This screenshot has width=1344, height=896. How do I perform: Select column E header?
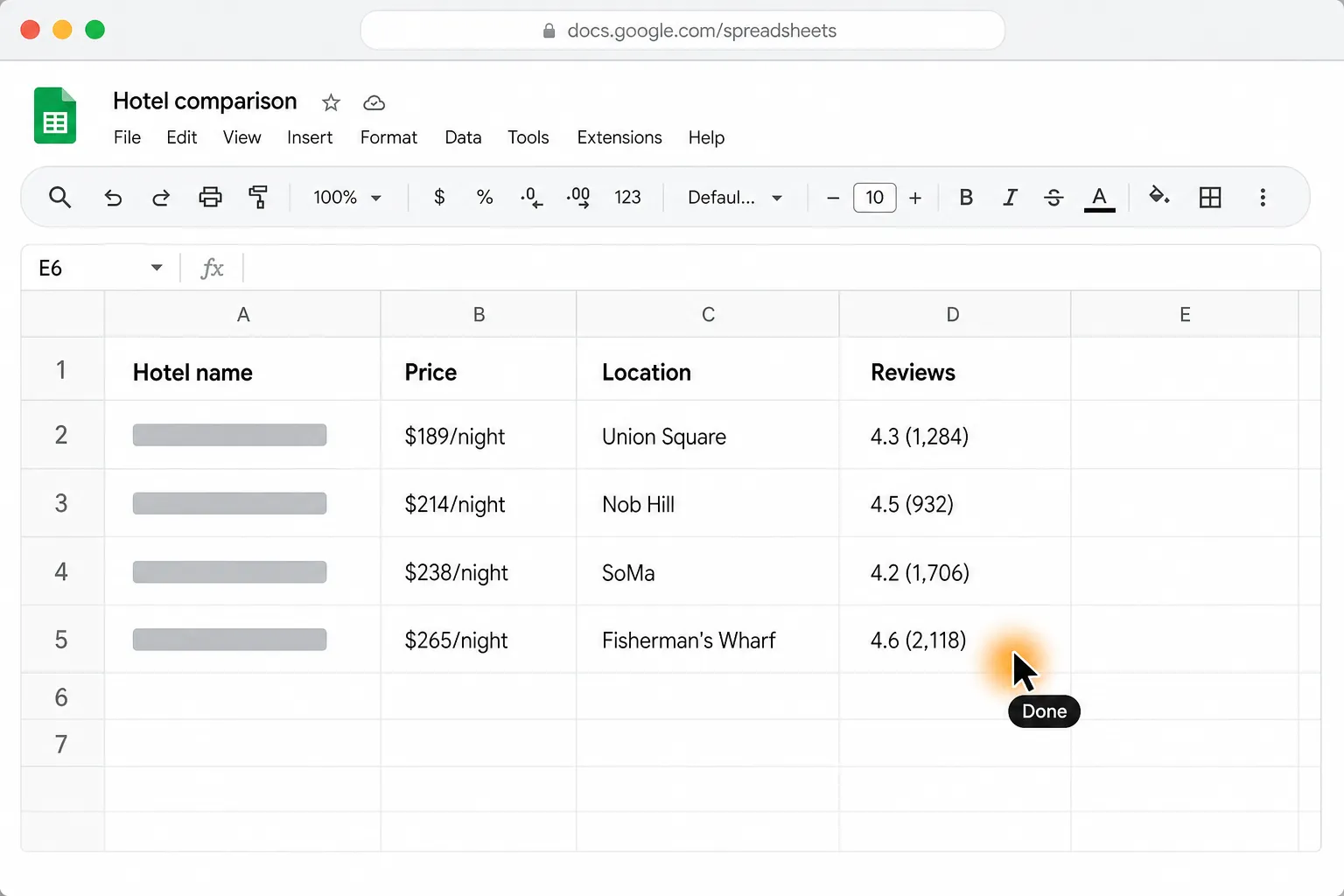click(1185, 314)
